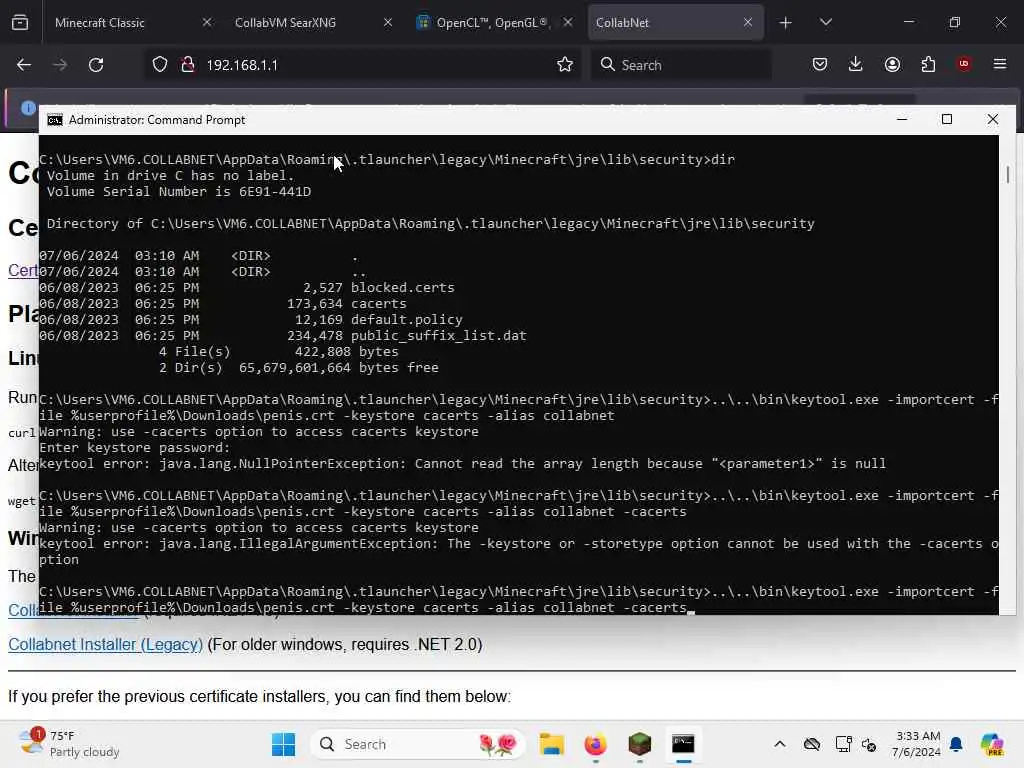Expand the list all tabs dropdown
Viewport: 1024px width, 768px height.
pos(825,23)
